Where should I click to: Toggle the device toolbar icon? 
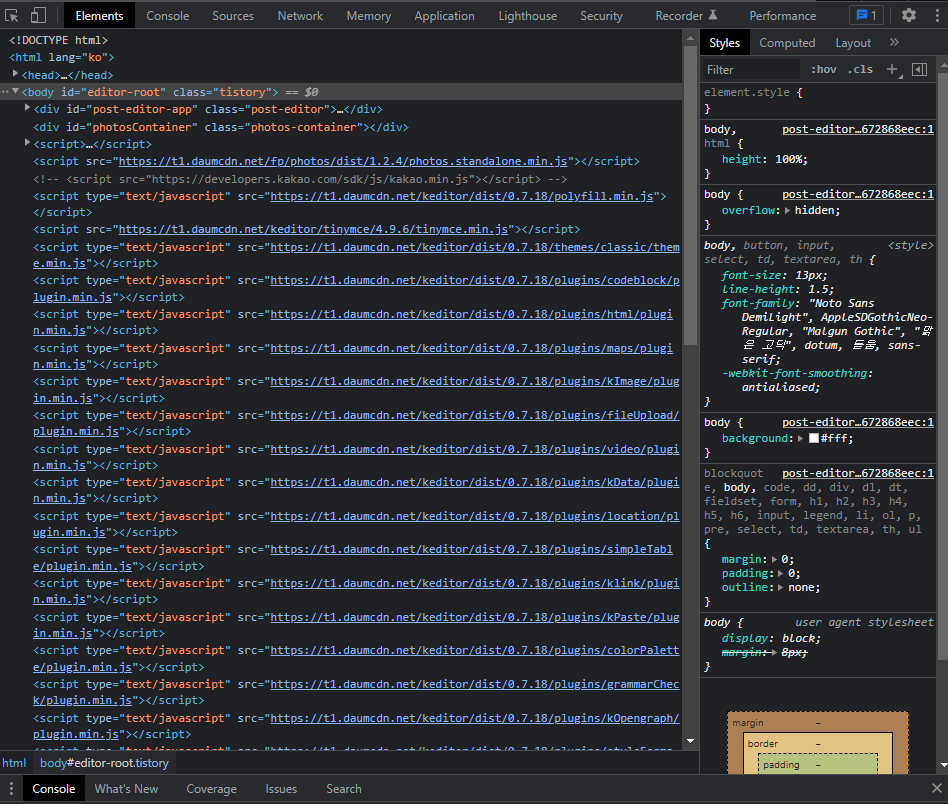[38, 15]
